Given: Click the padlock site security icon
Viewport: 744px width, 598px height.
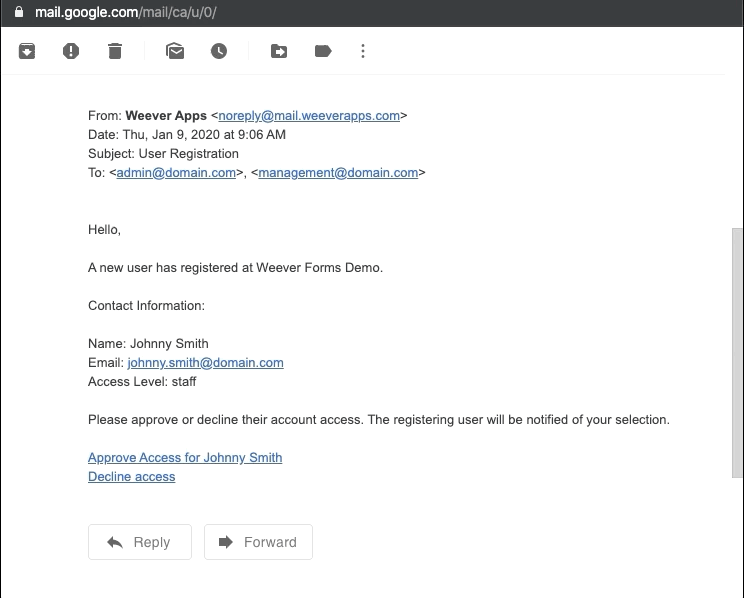Looking at the screenshot, I should tap(18, 13).
